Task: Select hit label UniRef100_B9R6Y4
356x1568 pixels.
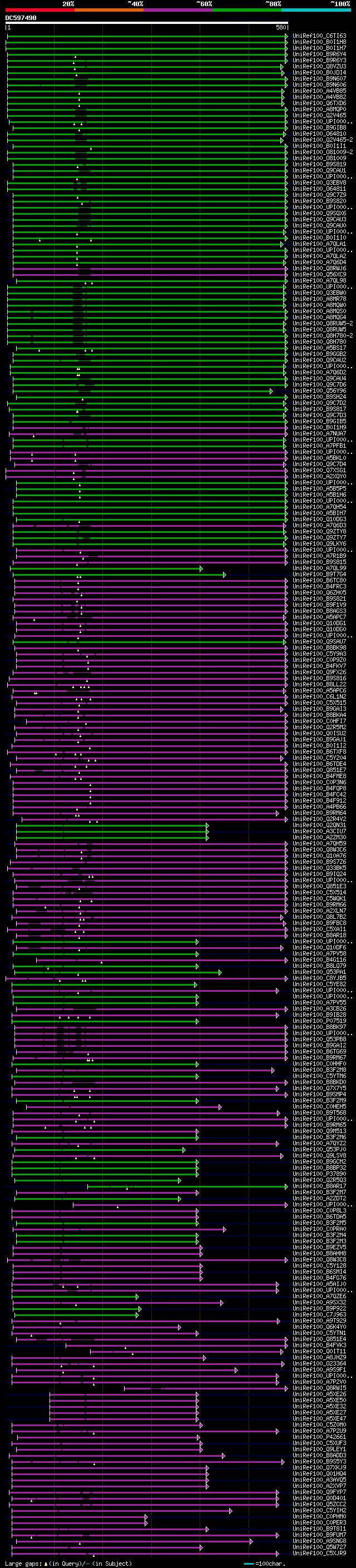Action: click(x=319, y=54)
